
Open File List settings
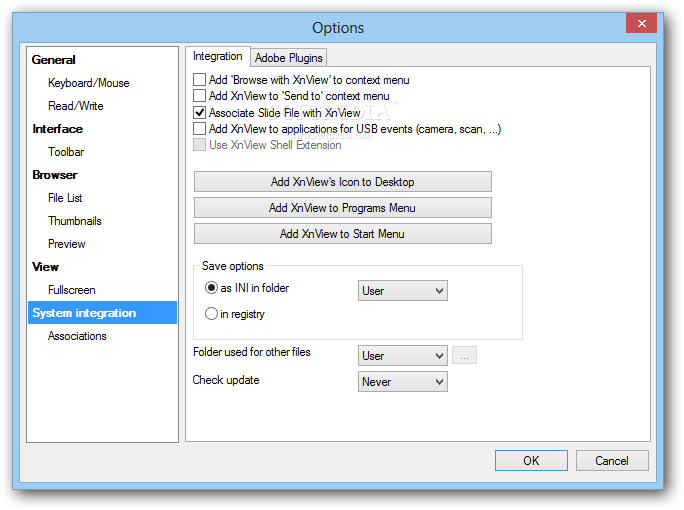coord(65,198)
